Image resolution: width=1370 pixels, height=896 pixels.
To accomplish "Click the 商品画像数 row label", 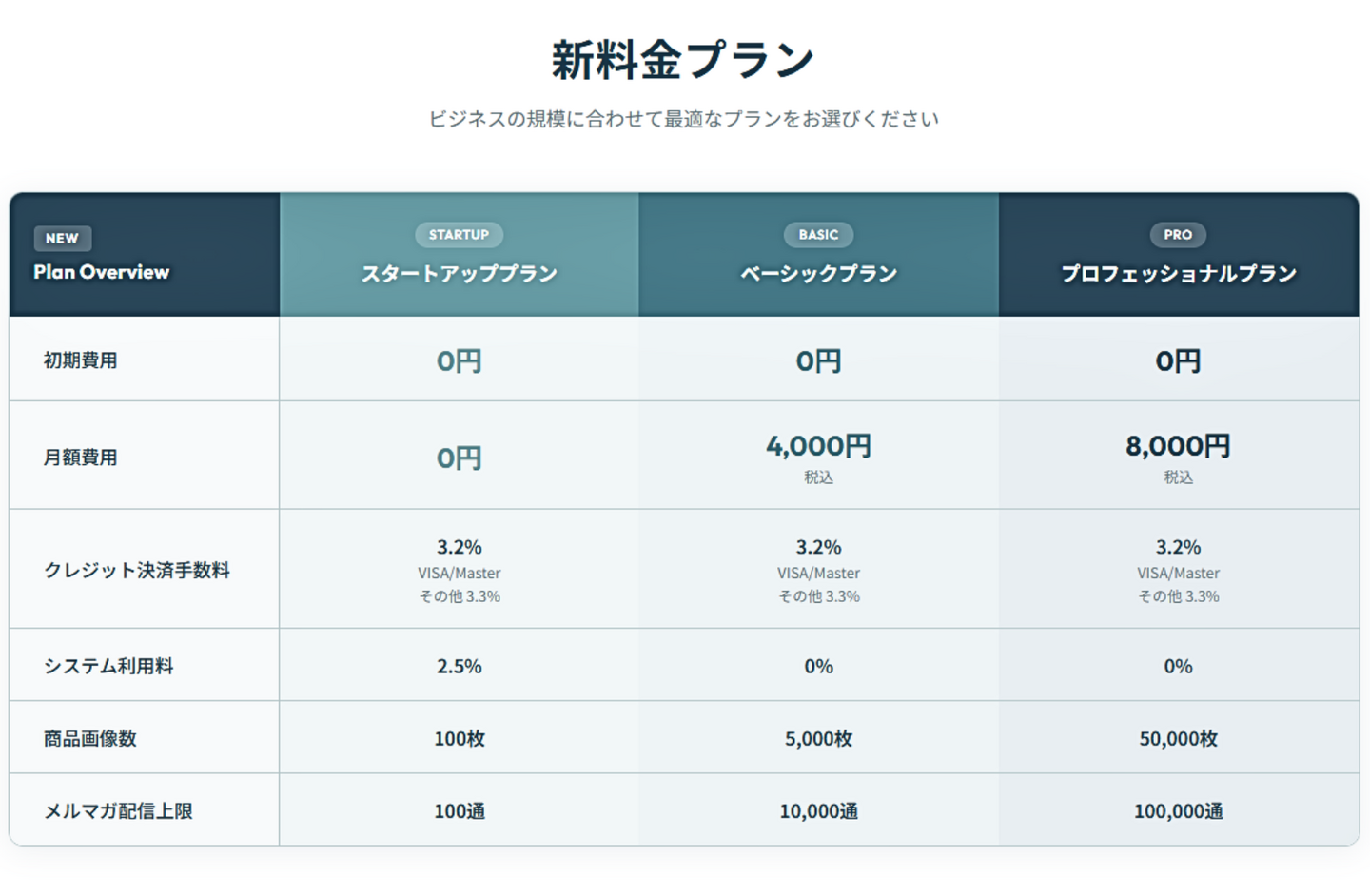I will click(90, 738).
